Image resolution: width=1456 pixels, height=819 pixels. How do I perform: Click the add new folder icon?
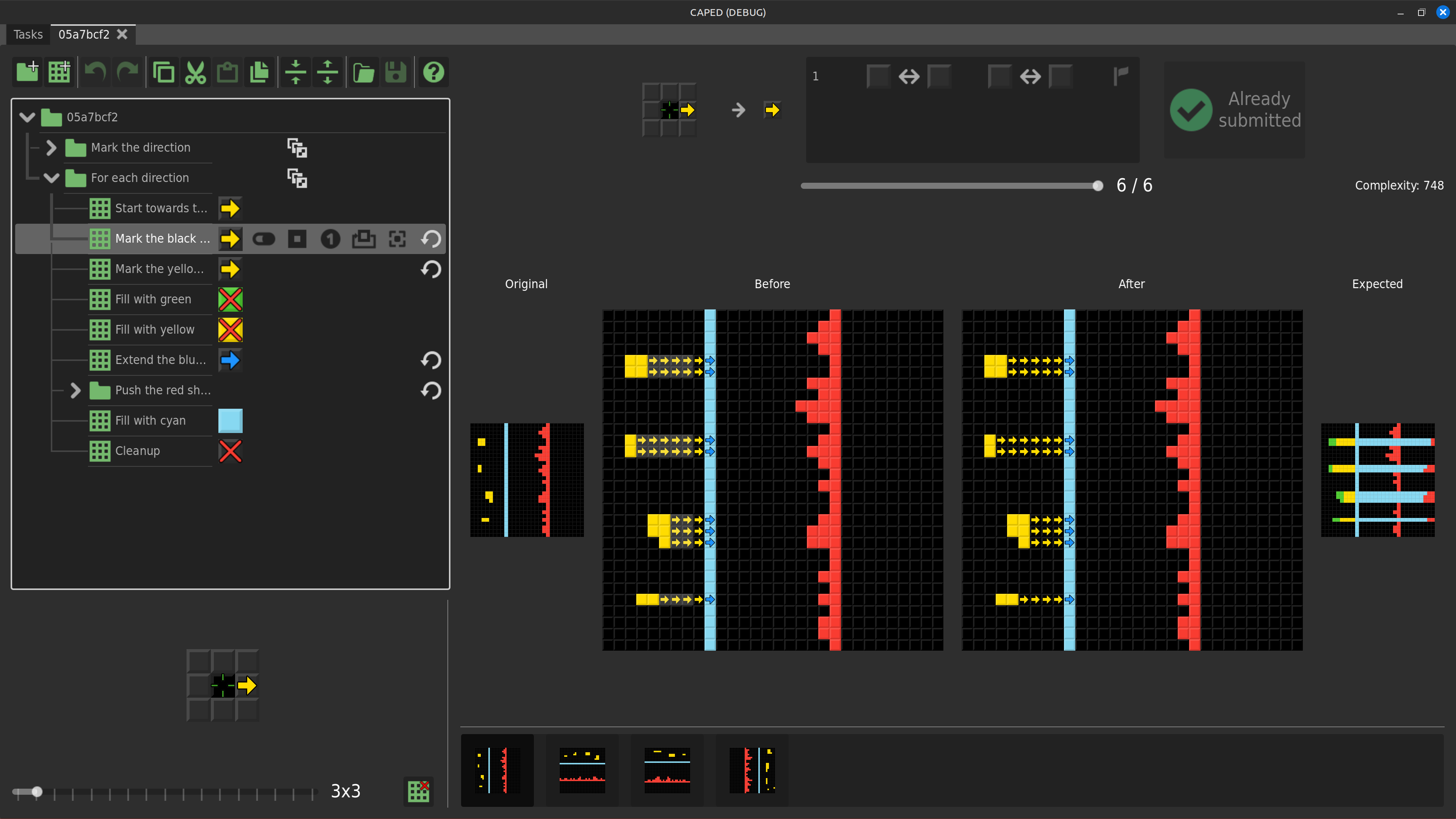27,72
